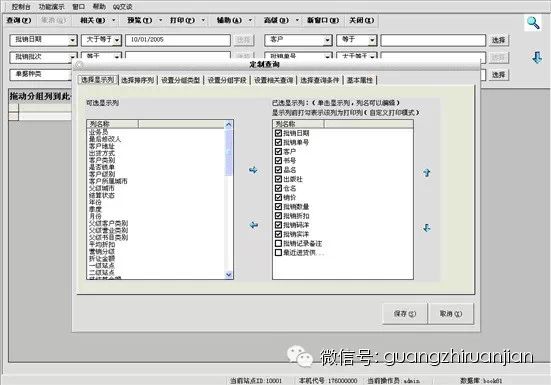This screenshot has width=551, height=385.
Task: Click 选择 button beside the 客户 value field
Action: (498, 40)
